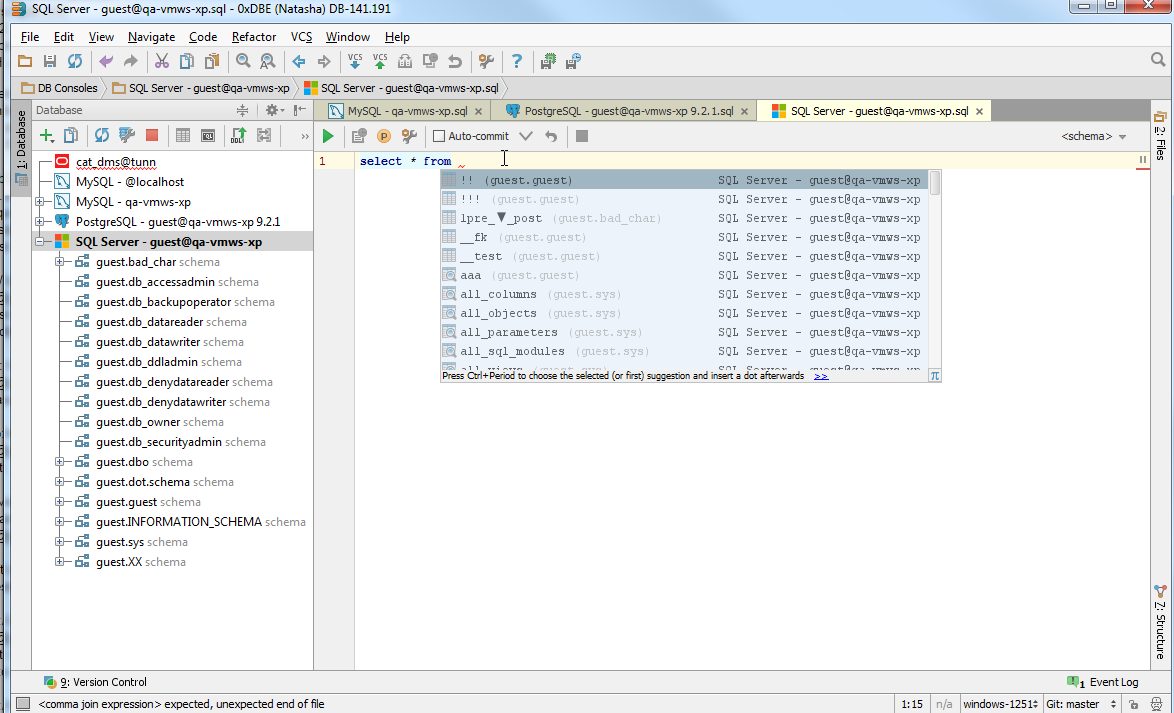This screenshot has height=713, width=1174.
Task: Open Help with the question mark icon
Action: pos(517,61)
